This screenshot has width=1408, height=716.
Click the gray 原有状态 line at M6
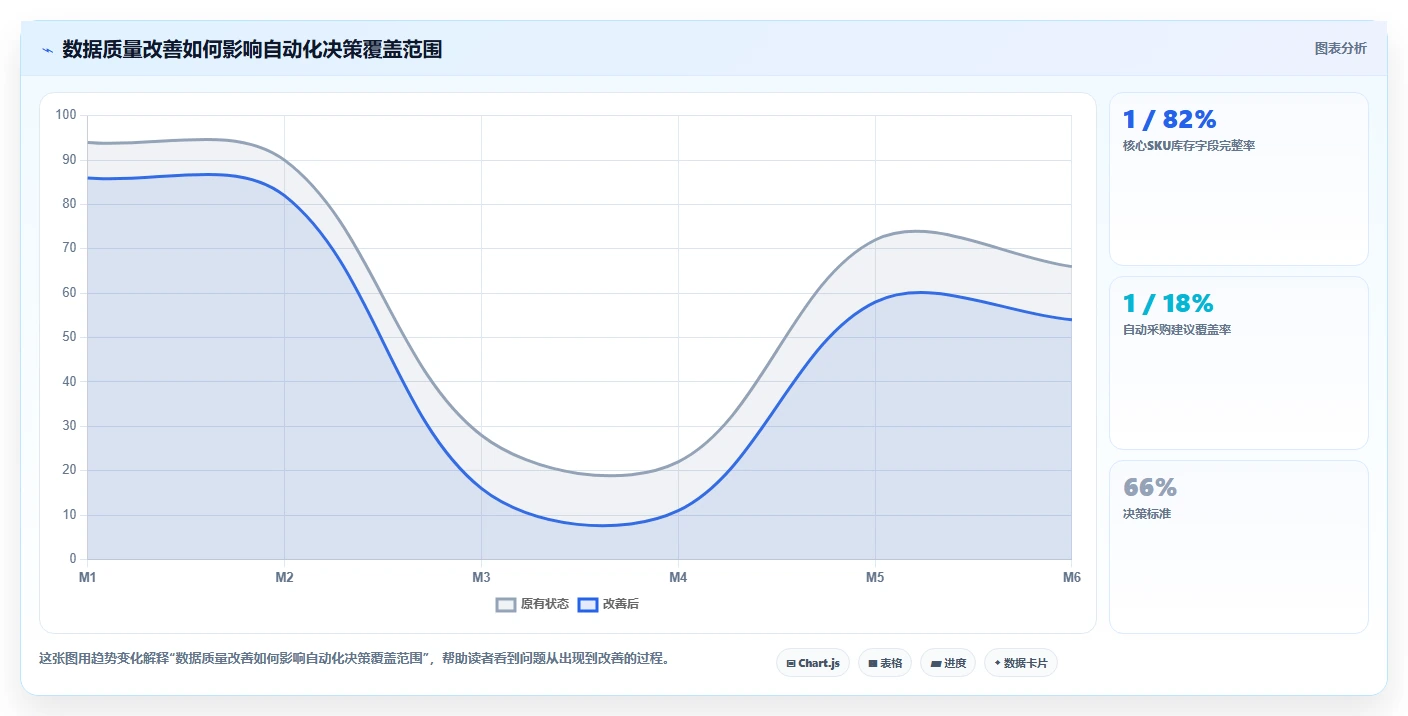1071,267
